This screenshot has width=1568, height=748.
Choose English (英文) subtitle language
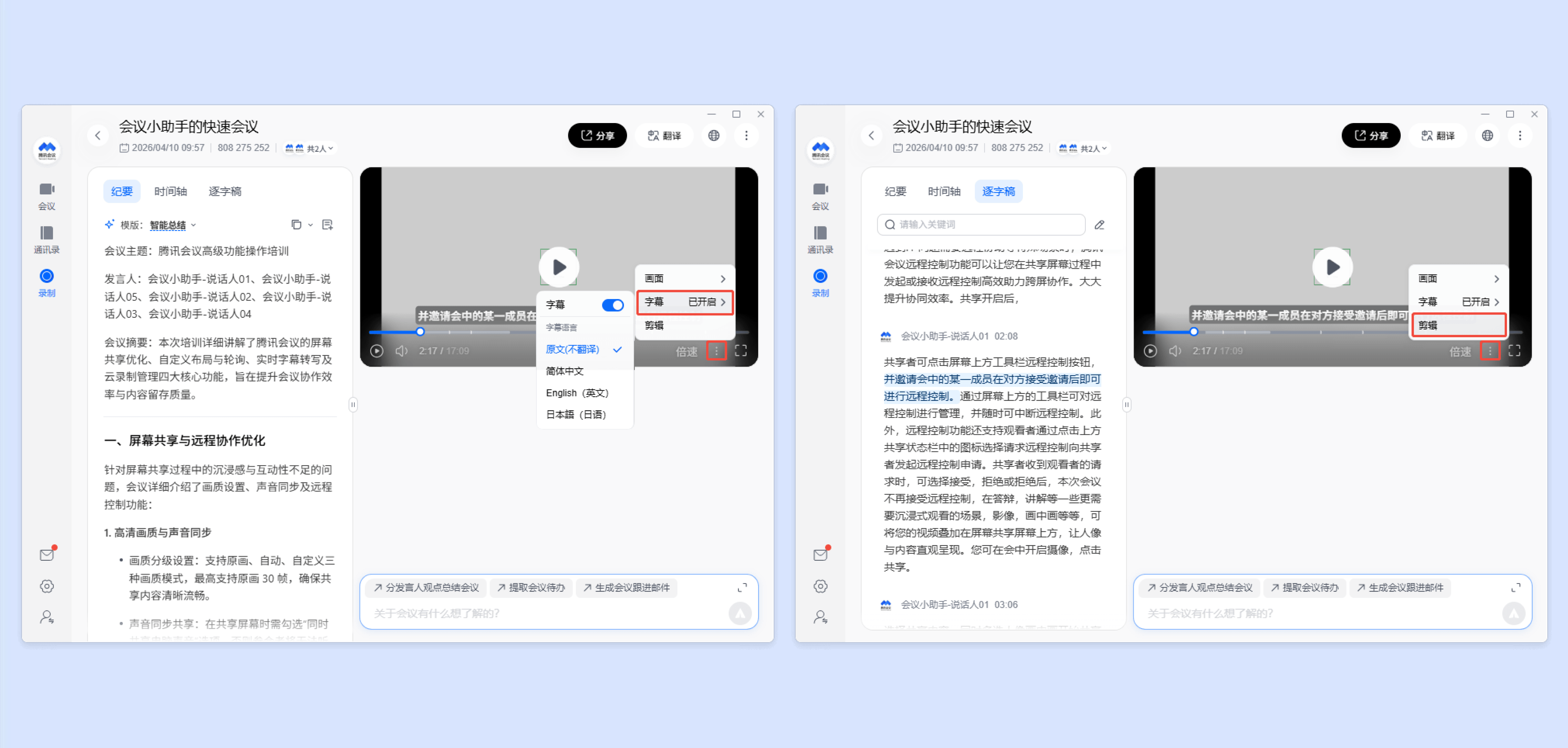click(576, 392)
